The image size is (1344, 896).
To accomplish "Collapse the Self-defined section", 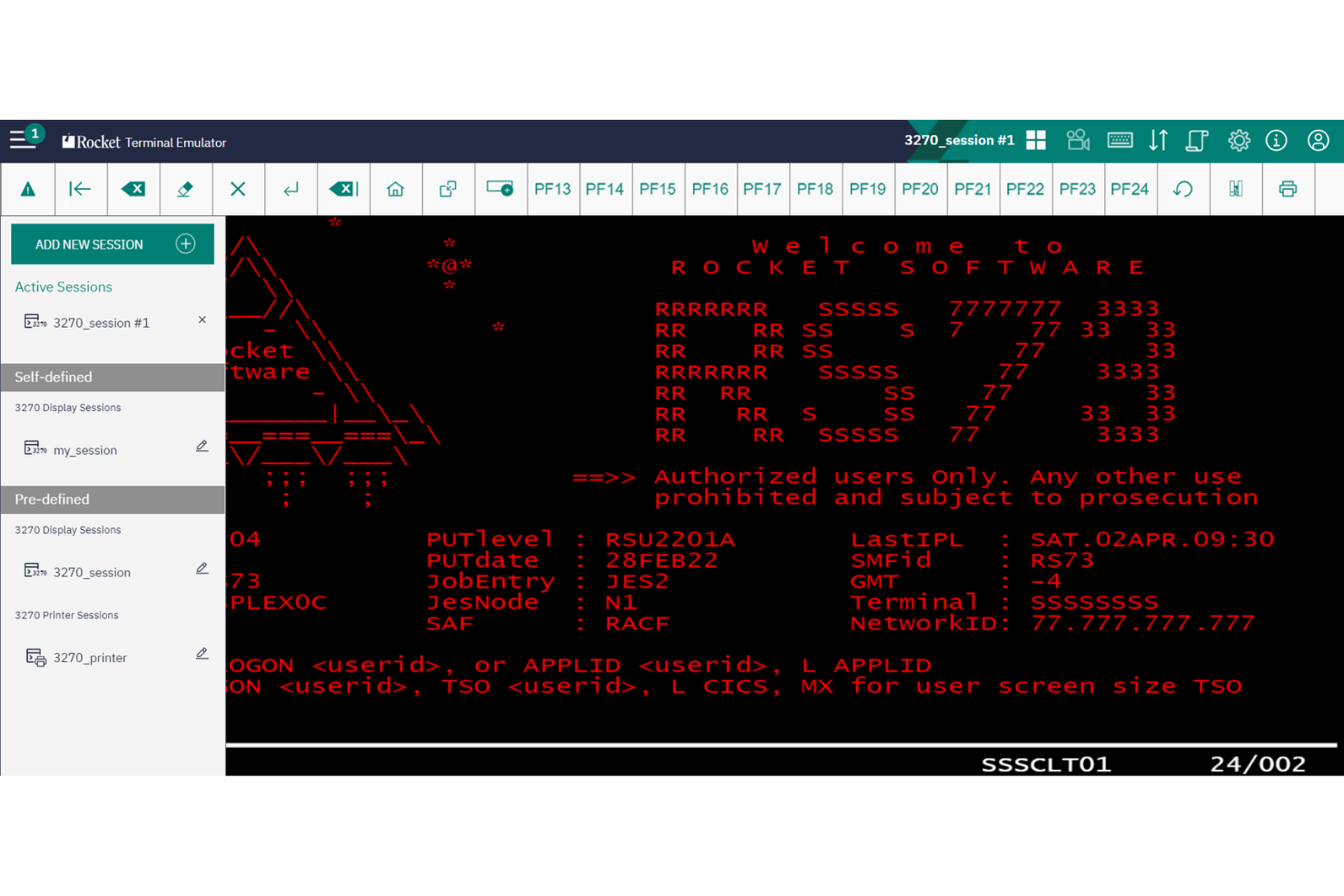I will 112,377.
